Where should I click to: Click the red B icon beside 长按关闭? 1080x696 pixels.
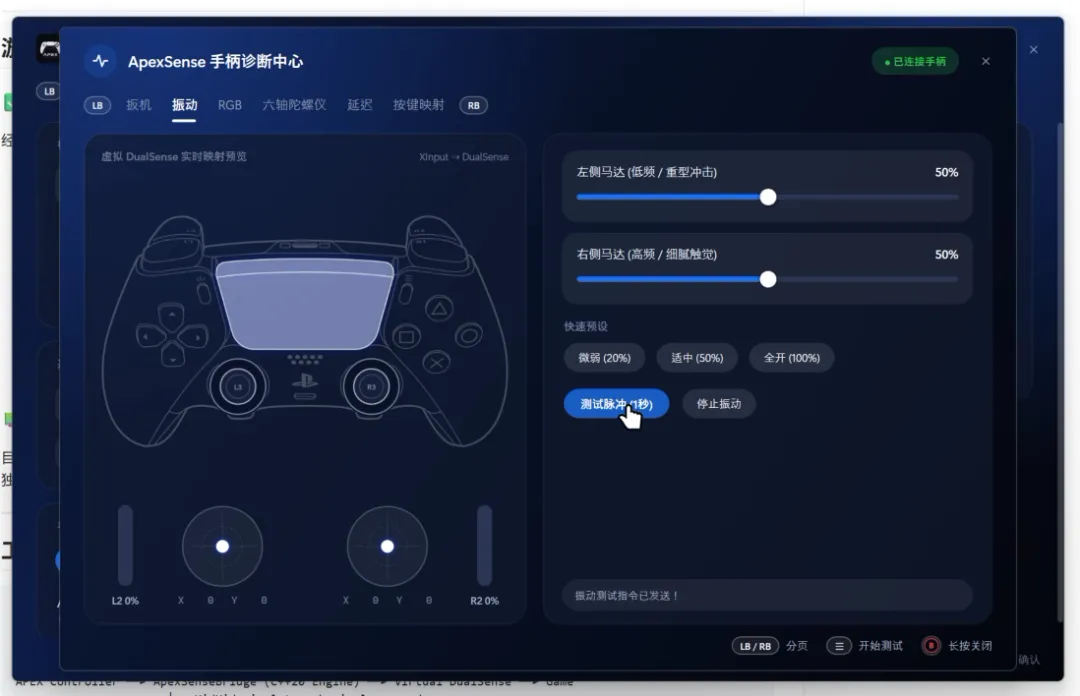click(931, 646)
